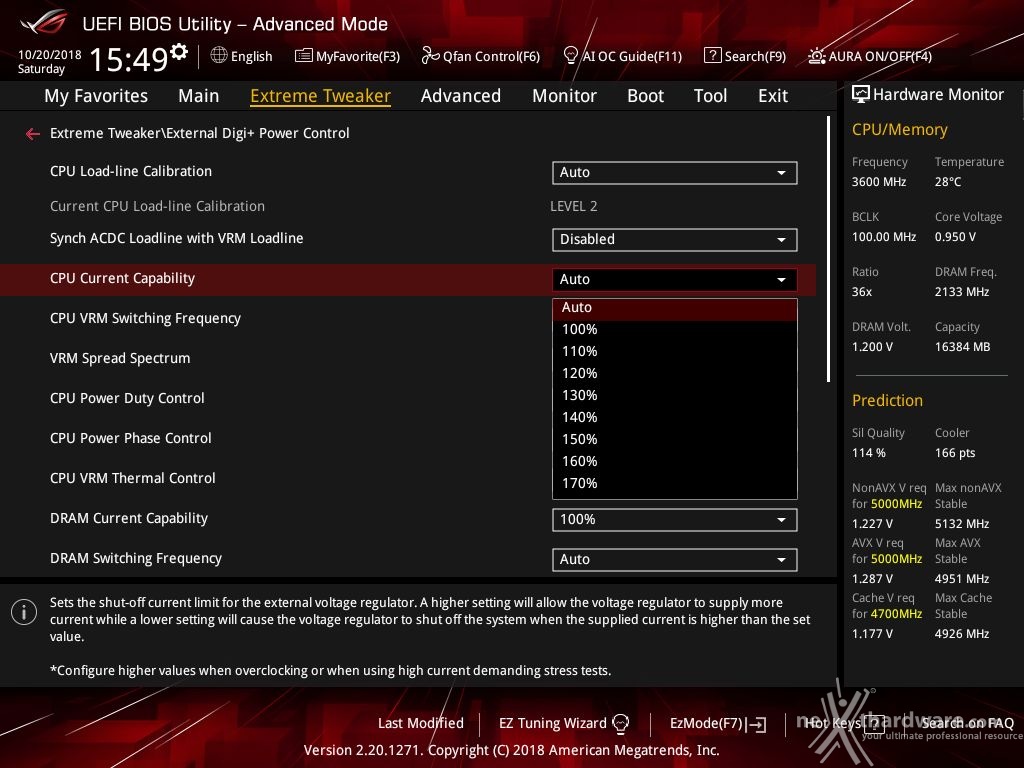
Task: Click the 15:49 clock time
Action: [x=129, y=59]
